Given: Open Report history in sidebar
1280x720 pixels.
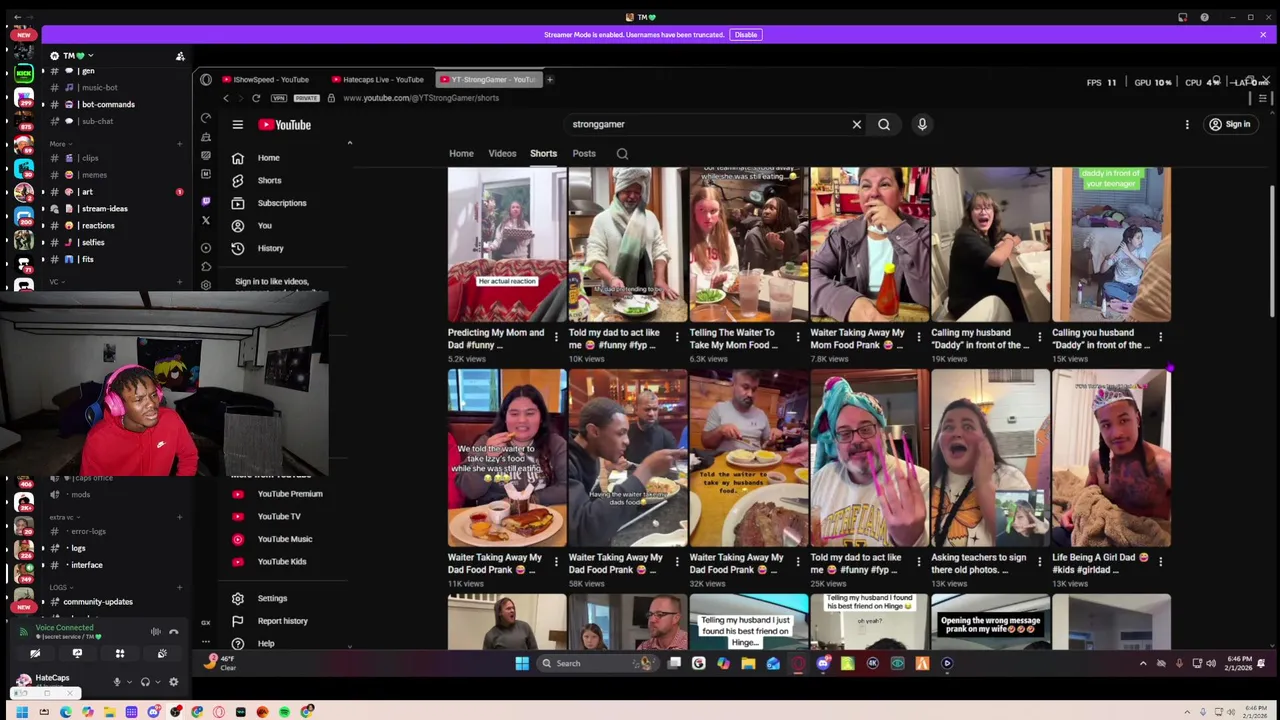Looking at the screenshot, I should tap(282, 621).
